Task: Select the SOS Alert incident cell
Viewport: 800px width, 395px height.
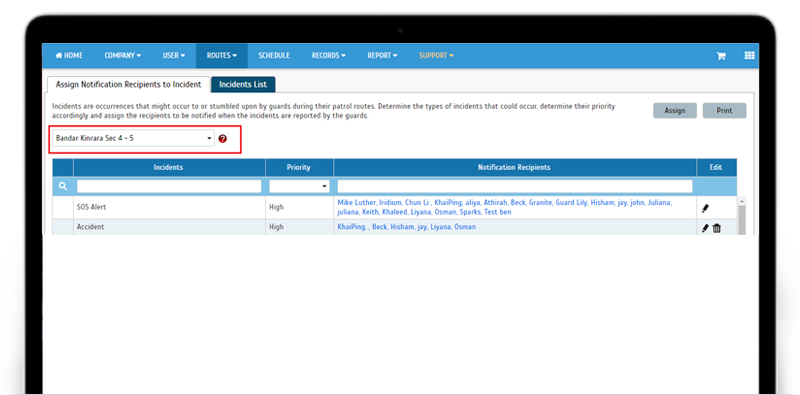Action: pos(169,208)
